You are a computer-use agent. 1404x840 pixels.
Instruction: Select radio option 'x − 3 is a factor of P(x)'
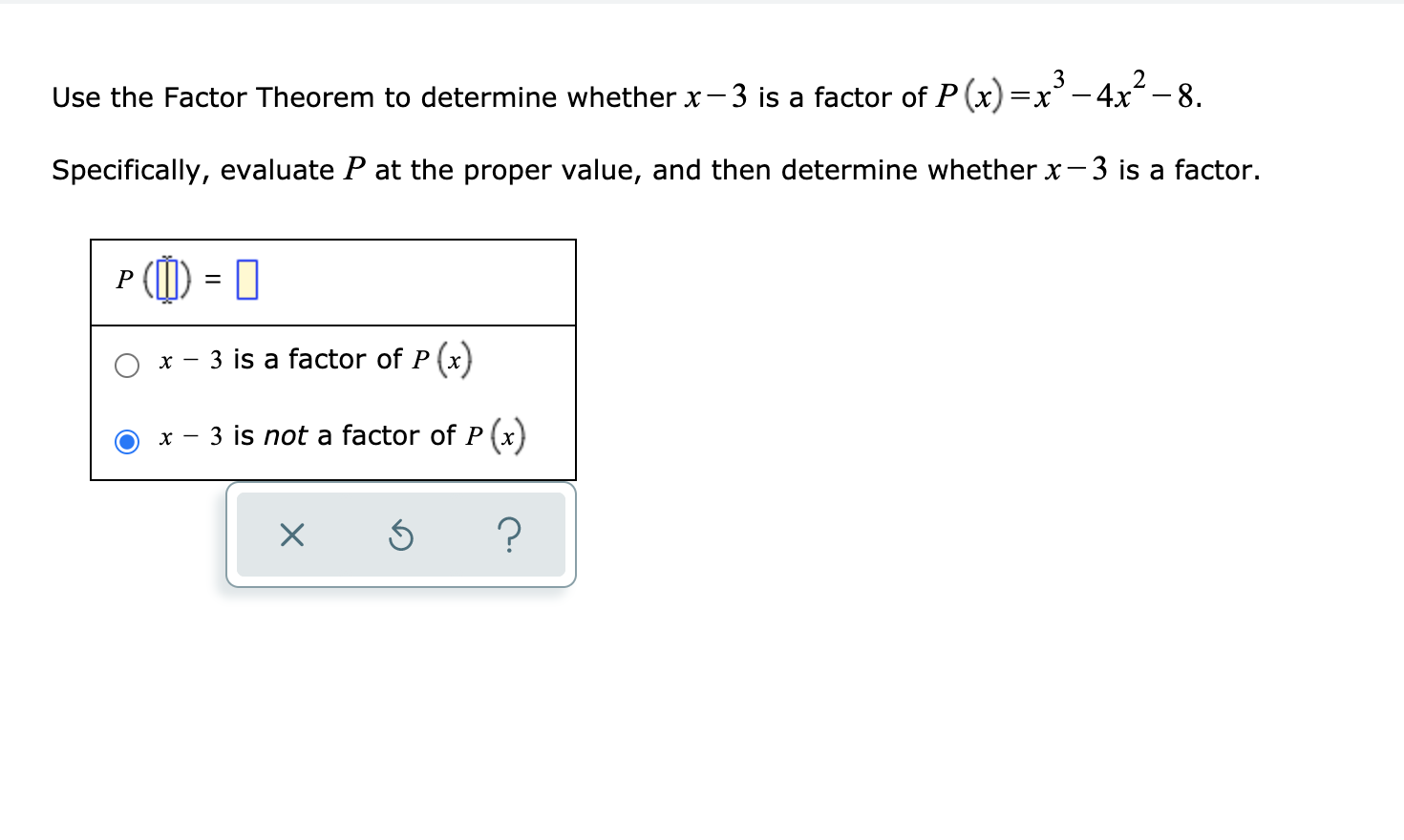click(x=126, y=365)
